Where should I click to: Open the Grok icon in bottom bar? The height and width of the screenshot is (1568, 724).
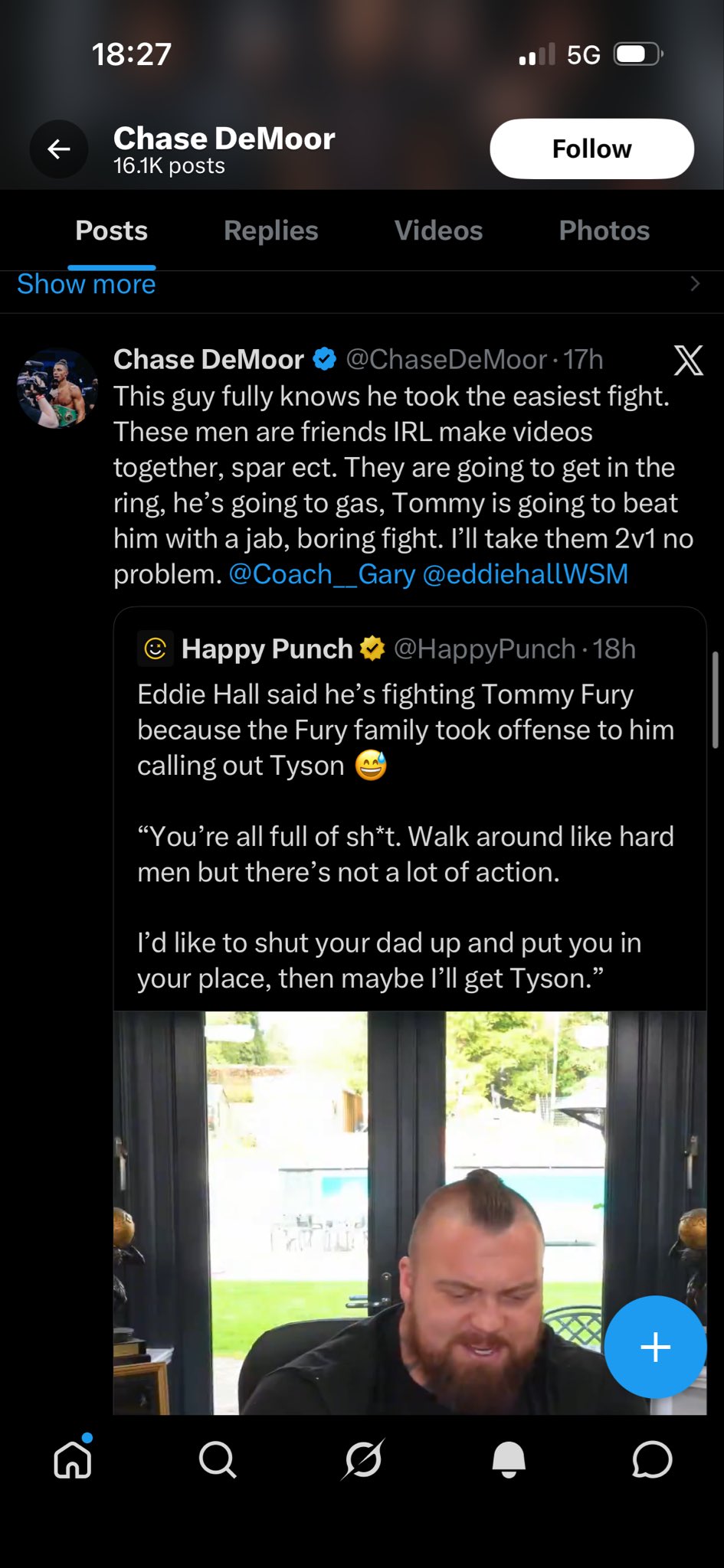click(x=363, y=1459)
